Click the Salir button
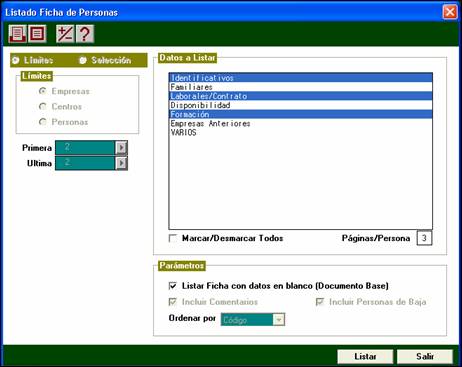 coord(425,357)
